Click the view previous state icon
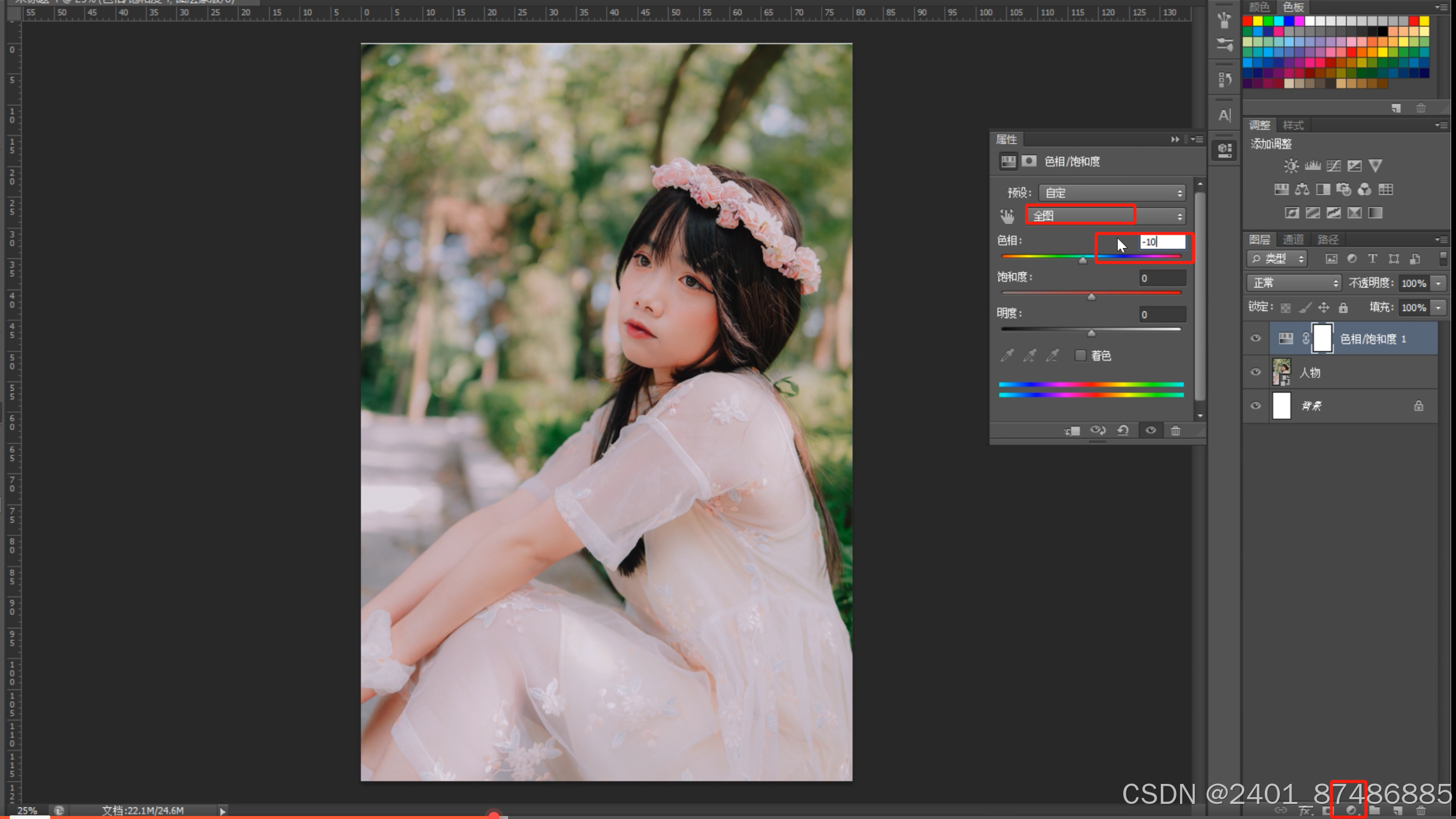 (x=1097, y=430)
